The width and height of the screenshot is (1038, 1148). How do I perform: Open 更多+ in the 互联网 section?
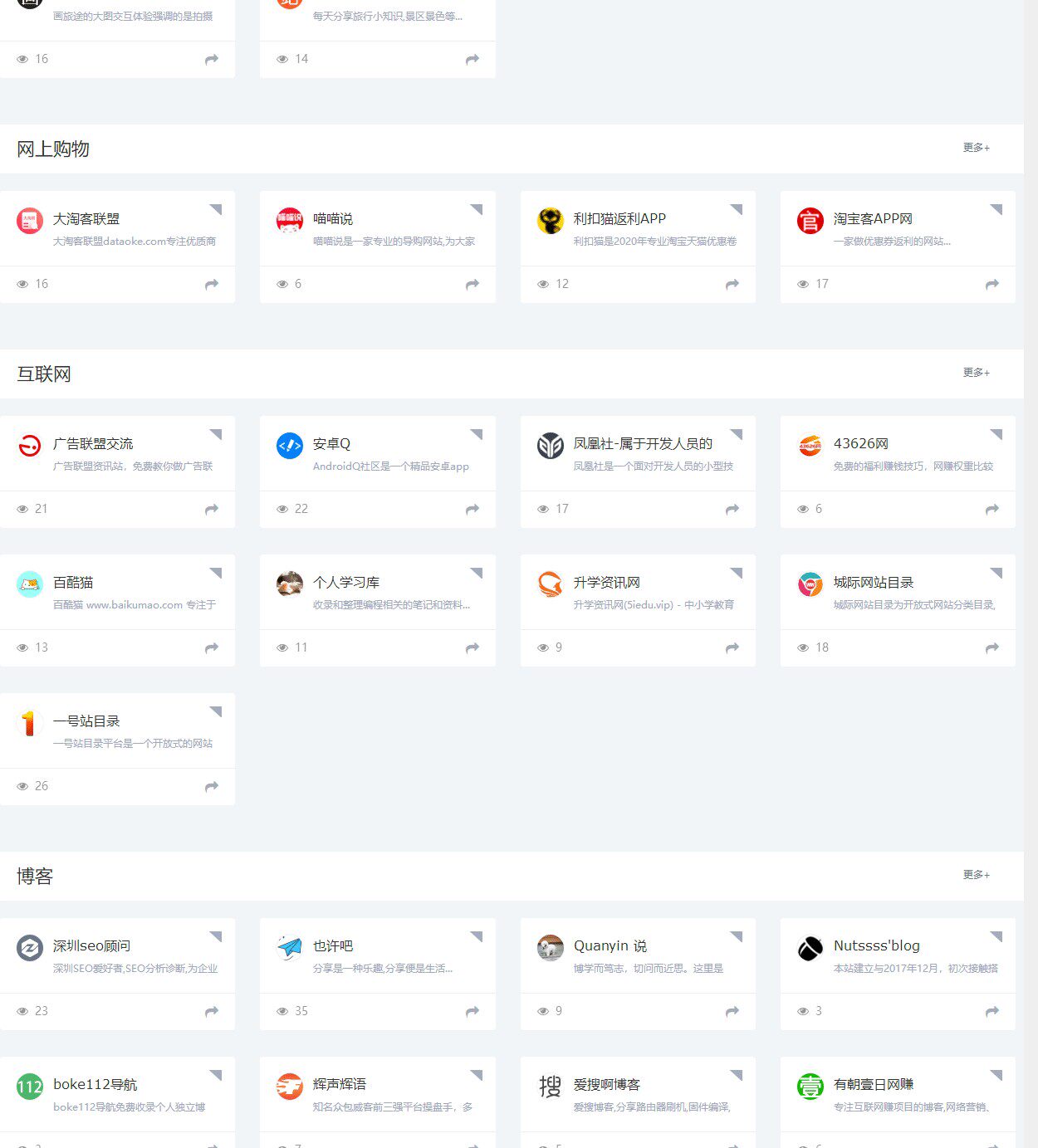tap(976, 373)
